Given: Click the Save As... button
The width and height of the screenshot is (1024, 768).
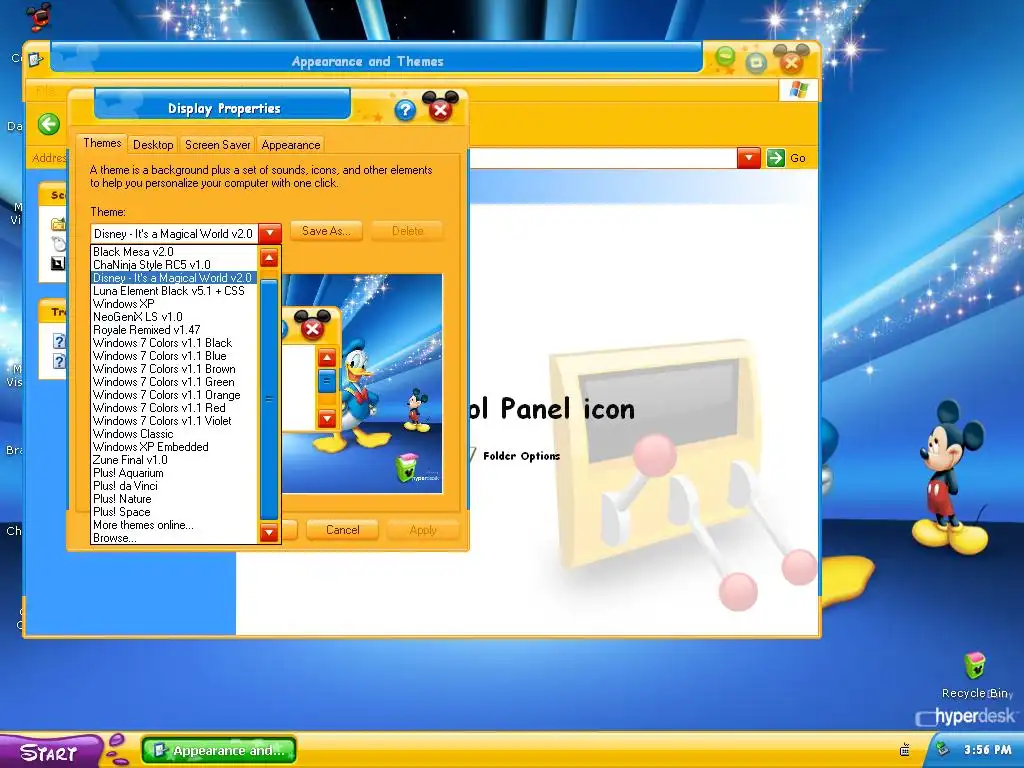Looking at the screenshot, I should 326,231.
